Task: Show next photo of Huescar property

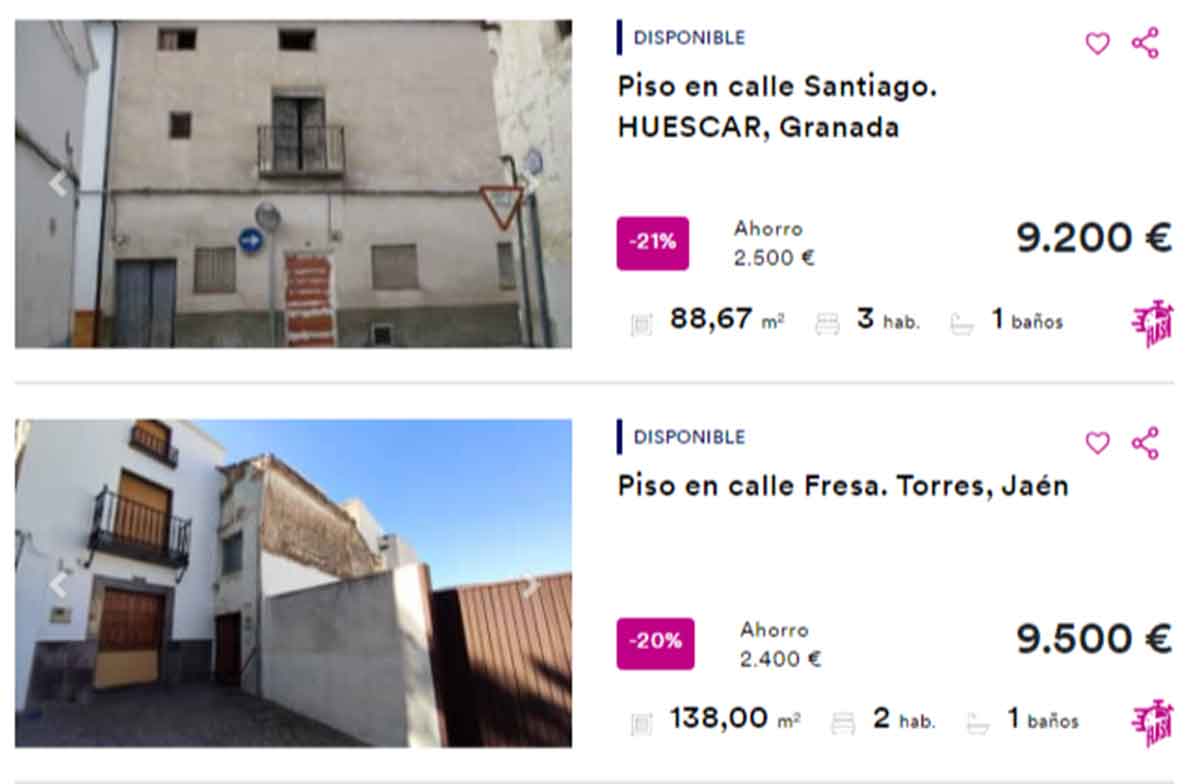Action: pyautogui.click(x=531, y=184)
